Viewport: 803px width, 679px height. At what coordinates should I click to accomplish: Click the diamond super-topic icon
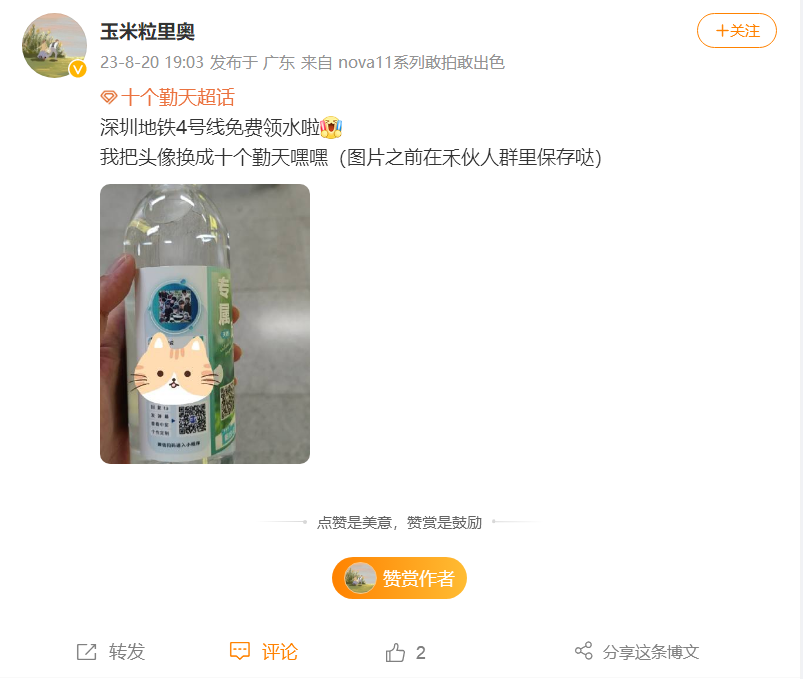point(109,97)
